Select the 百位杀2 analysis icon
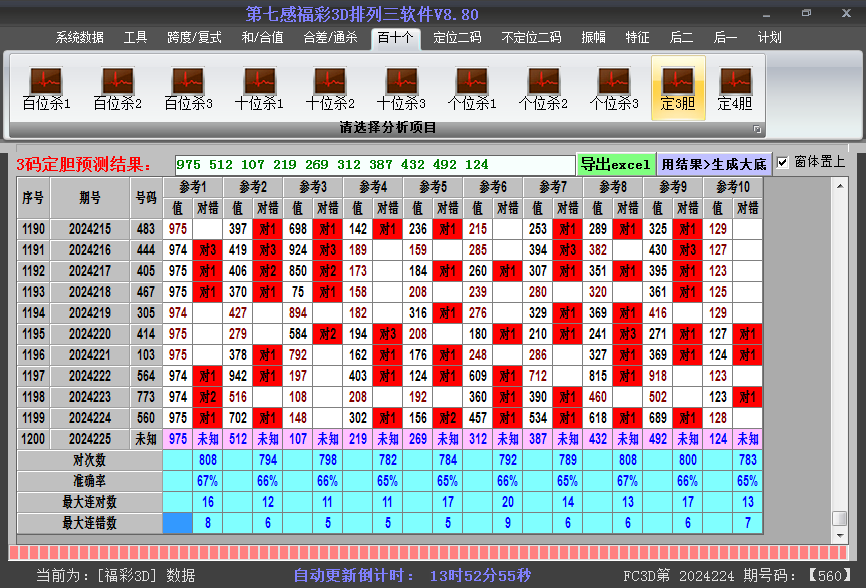This screenshot has height=588, width=866. 118,88
